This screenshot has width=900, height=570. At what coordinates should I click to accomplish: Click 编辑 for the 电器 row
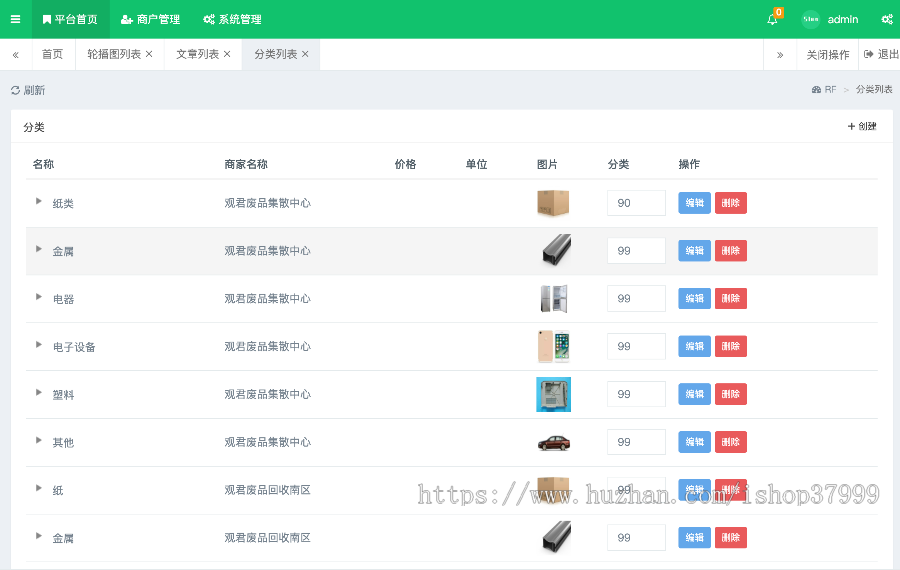pyautogui.click(x=695, y=298)
